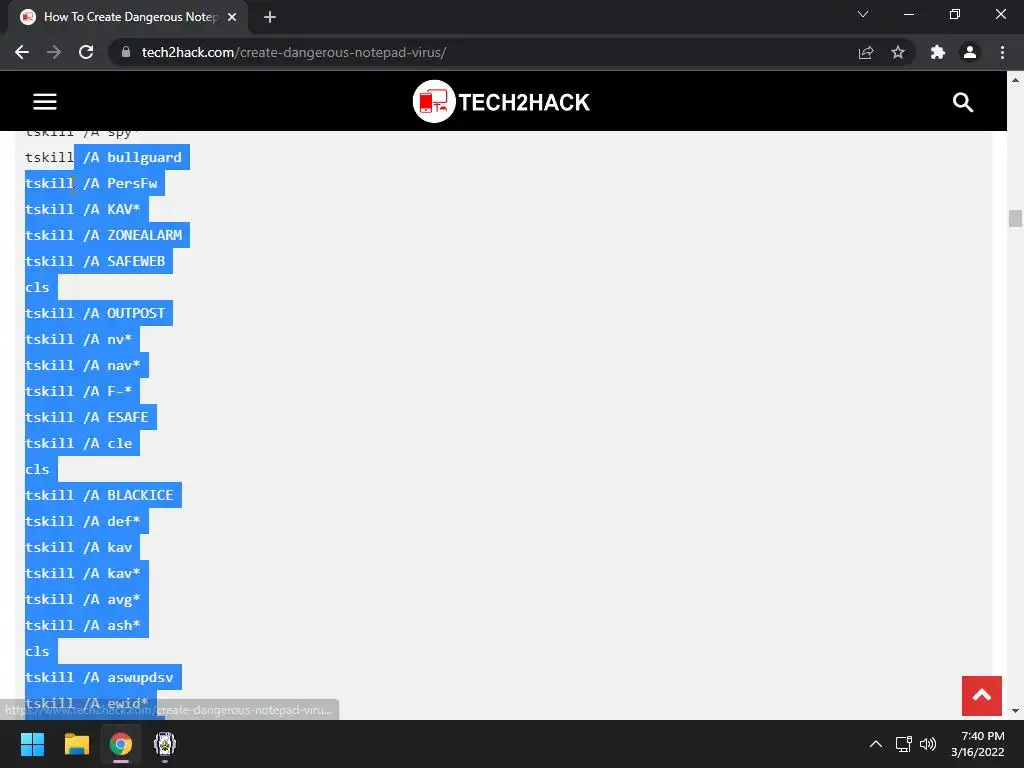
Task: Open the tab search dropdown arrow
Action: point(863,14)
